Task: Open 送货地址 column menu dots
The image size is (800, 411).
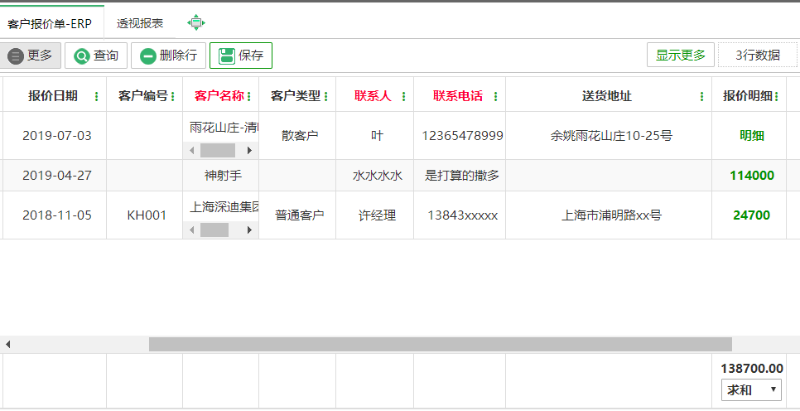Action: click(702, 97)
